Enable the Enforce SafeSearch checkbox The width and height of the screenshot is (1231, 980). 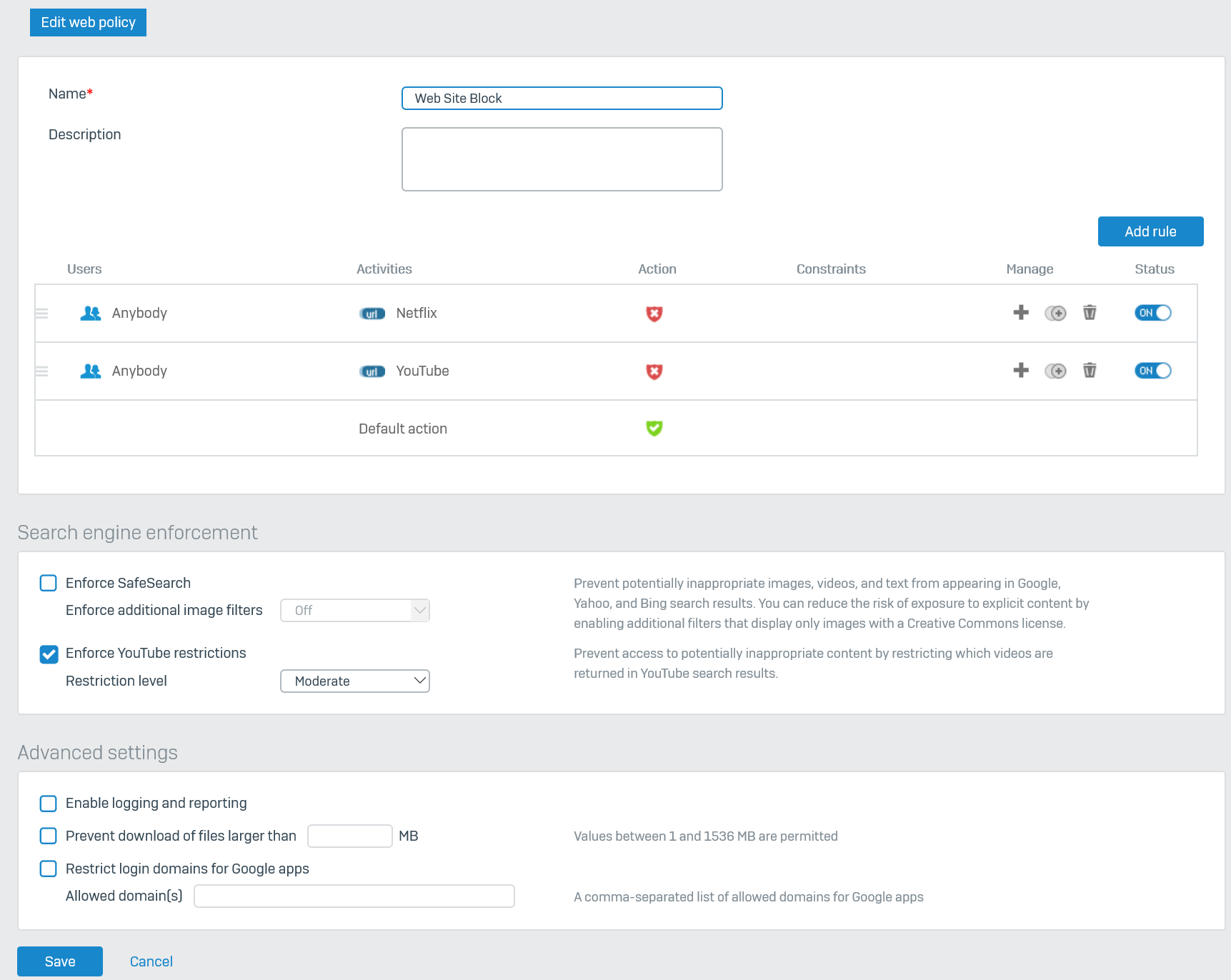[49, 583]
